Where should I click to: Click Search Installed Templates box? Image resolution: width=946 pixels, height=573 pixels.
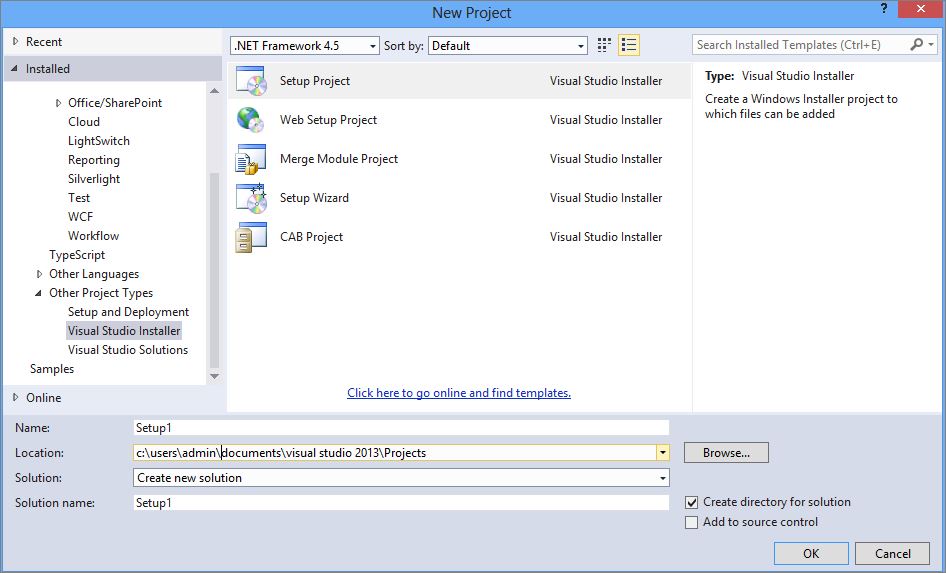(x=801, y=45)
